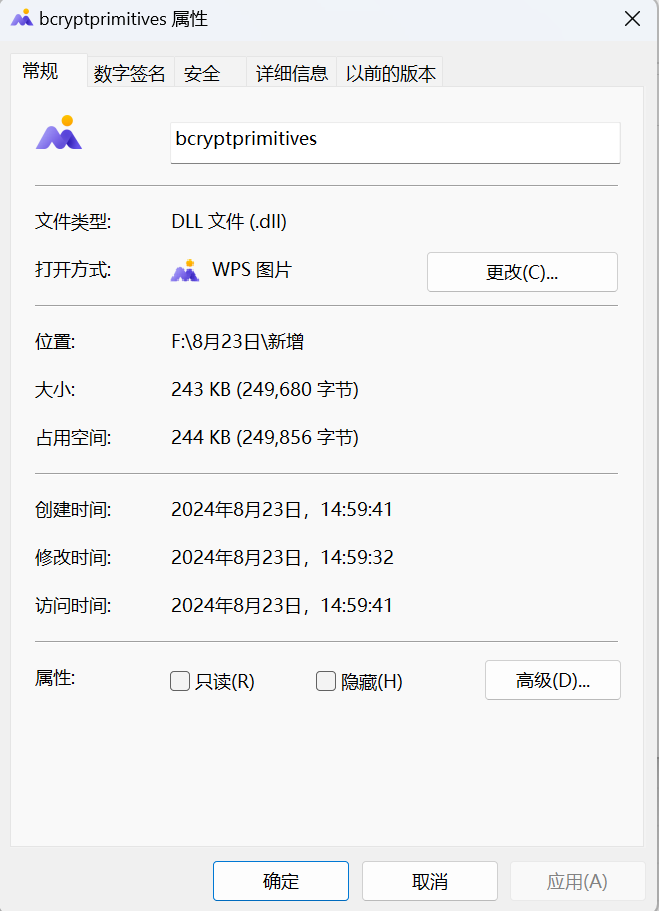
Task: Open the 安全 tab
Action: pyautogui.click(x=210, y=73)
